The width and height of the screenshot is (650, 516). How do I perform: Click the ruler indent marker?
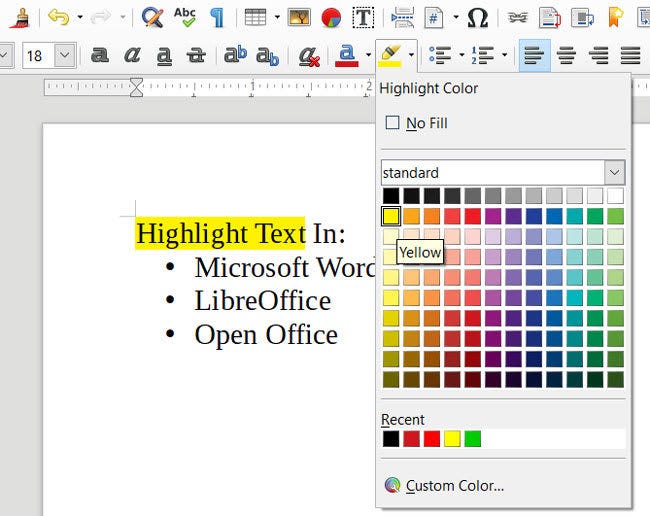136,87
